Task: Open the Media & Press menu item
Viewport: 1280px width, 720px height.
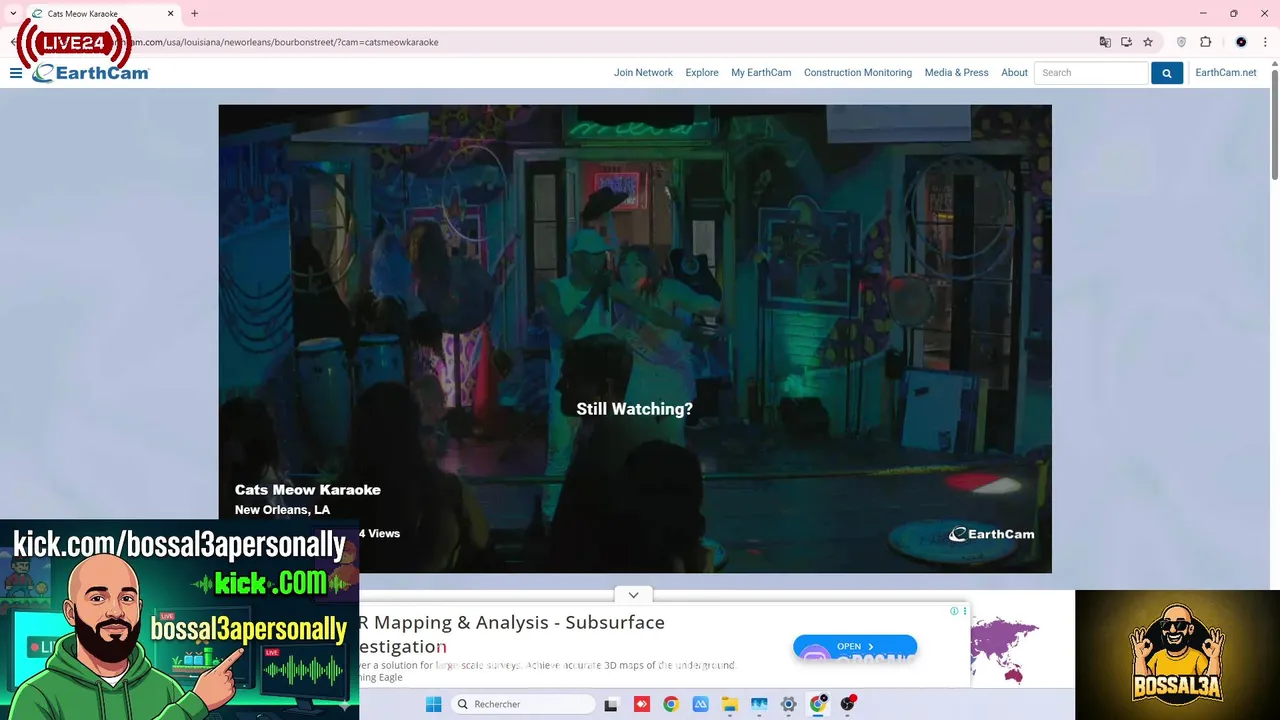Action: [956, 73]
